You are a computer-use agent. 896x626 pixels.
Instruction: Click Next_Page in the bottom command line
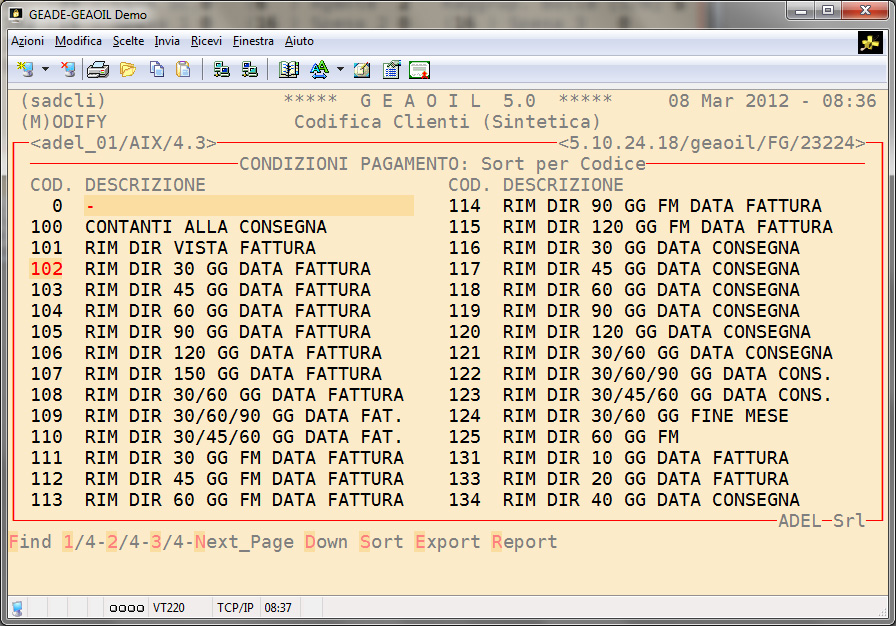point(244,542)
